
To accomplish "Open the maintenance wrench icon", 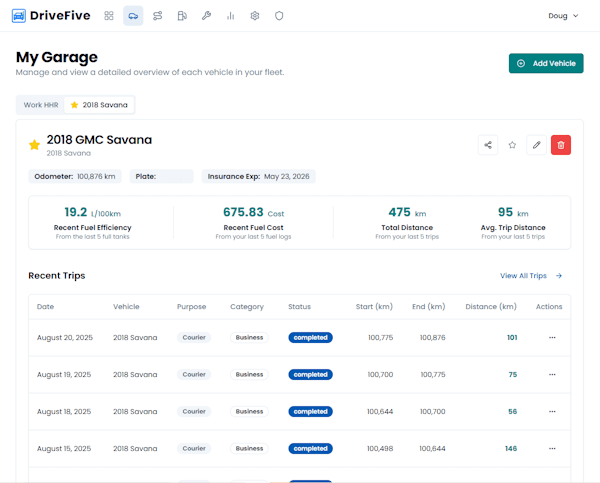I will point(206,16).
